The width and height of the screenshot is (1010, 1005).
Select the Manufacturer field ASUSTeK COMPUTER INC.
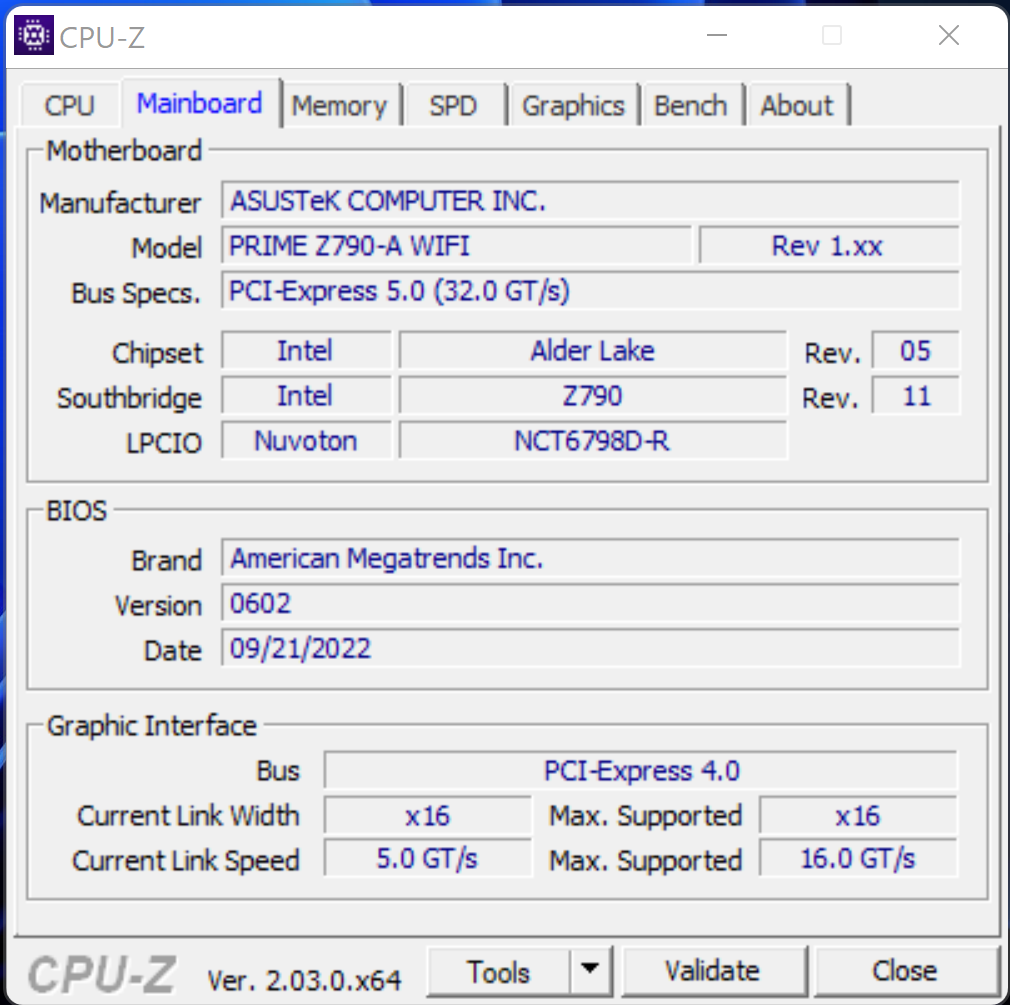590,200
